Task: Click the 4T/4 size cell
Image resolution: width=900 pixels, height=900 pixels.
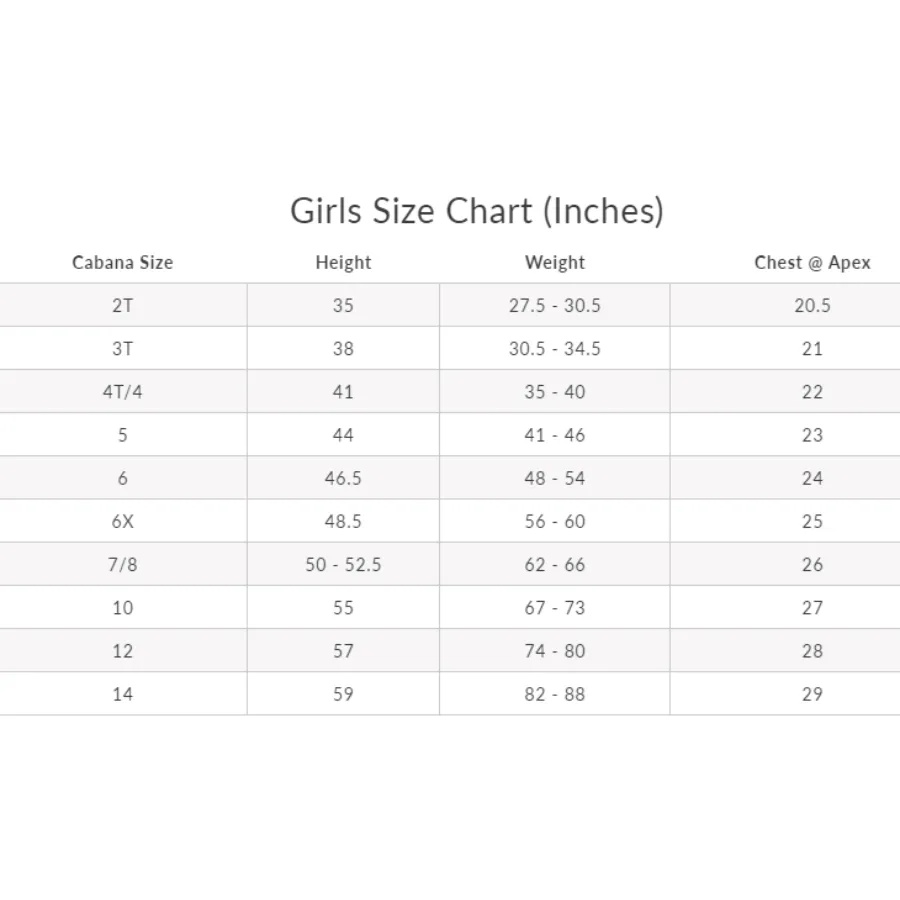Action: coord(122,392)
